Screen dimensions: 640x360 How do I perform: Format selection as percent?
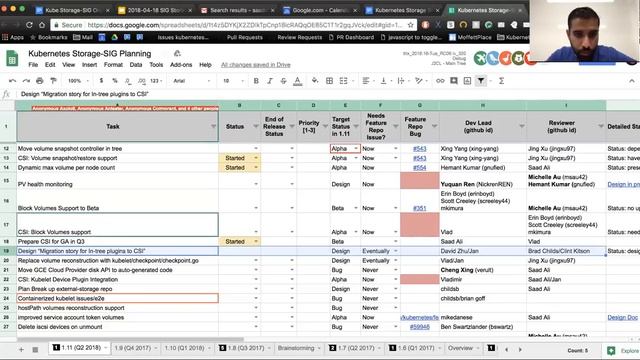point(115,81)
